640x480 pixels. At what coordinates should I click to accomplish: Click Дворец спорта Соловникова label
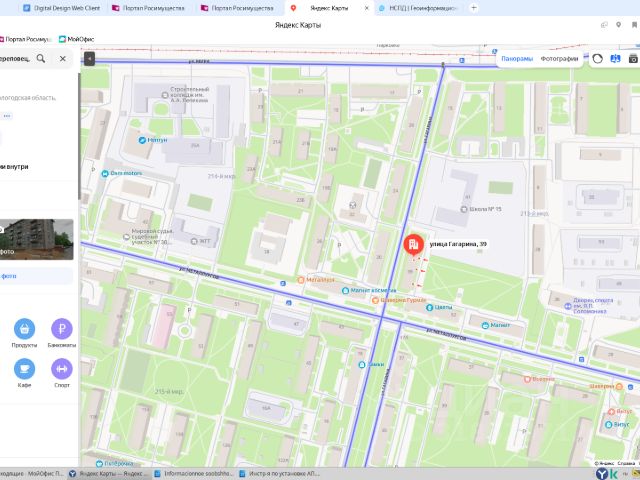click(x=593, y=306)
